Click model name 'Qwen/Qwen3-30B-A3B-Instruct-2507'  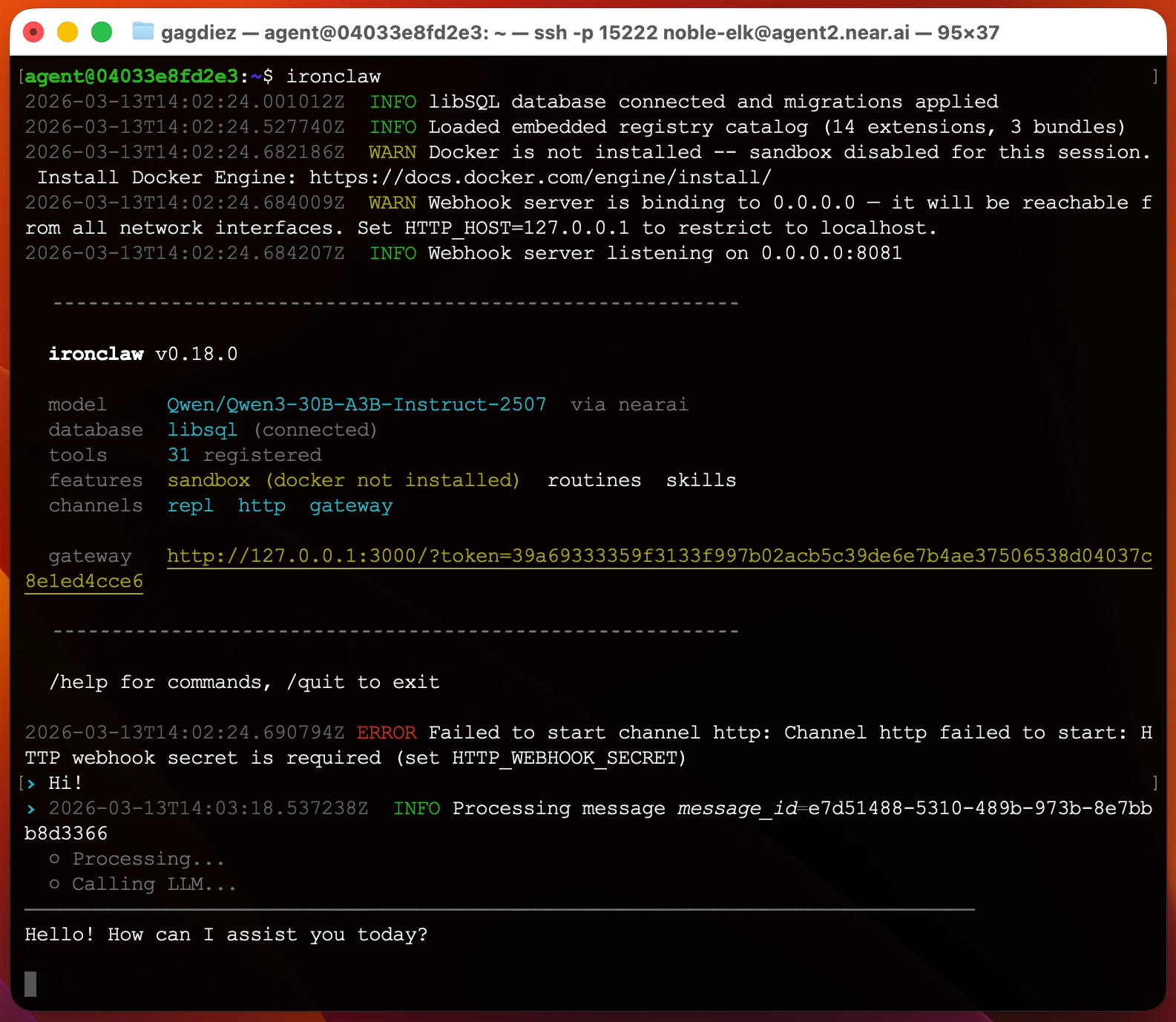(x=357, y=404)
